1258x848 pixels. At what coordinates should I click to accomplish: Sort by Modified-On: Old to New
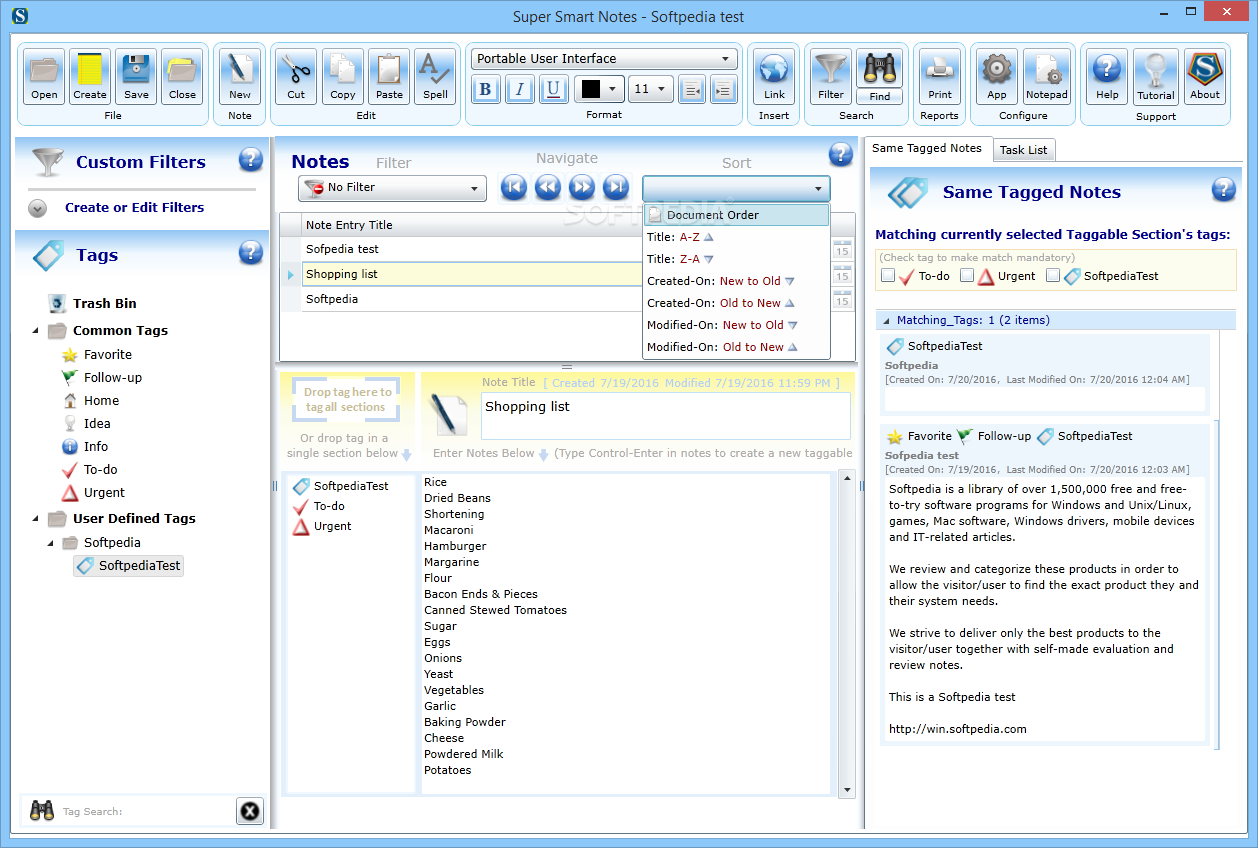736,347
